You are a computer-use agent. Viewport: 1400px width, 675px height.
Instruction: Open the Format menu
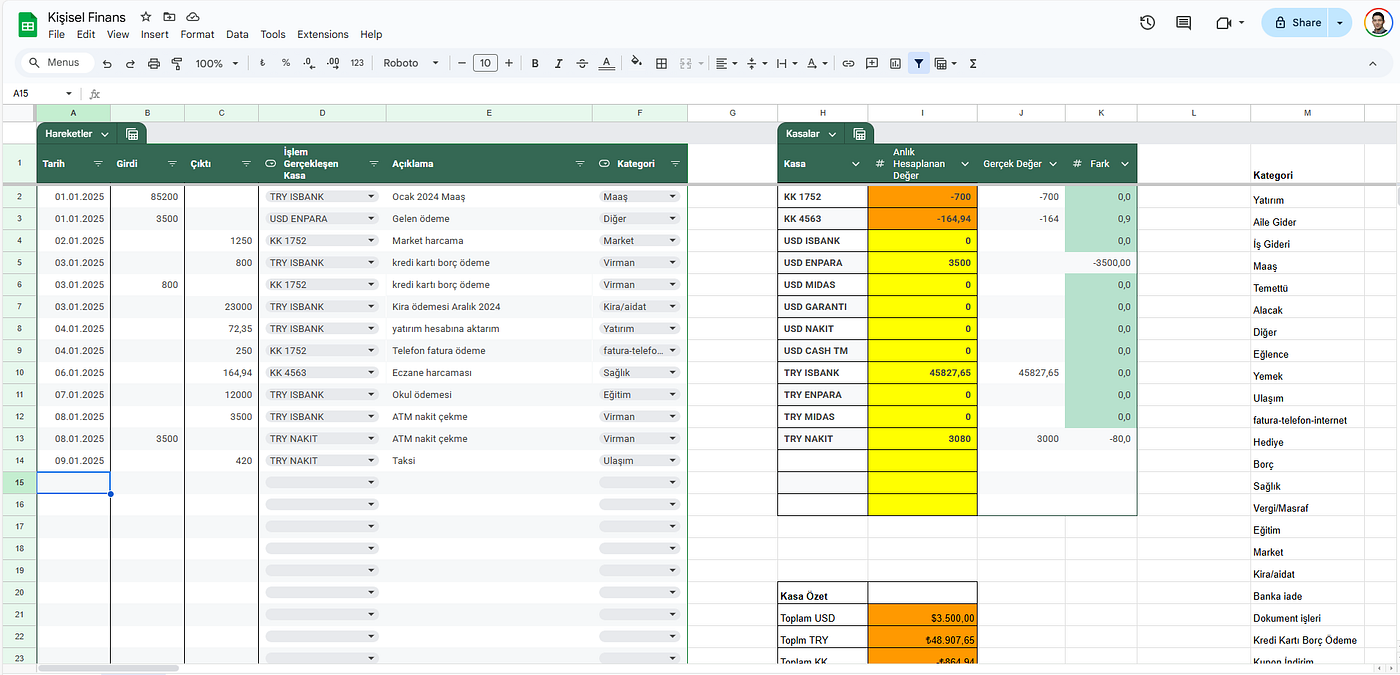[198, 34]
